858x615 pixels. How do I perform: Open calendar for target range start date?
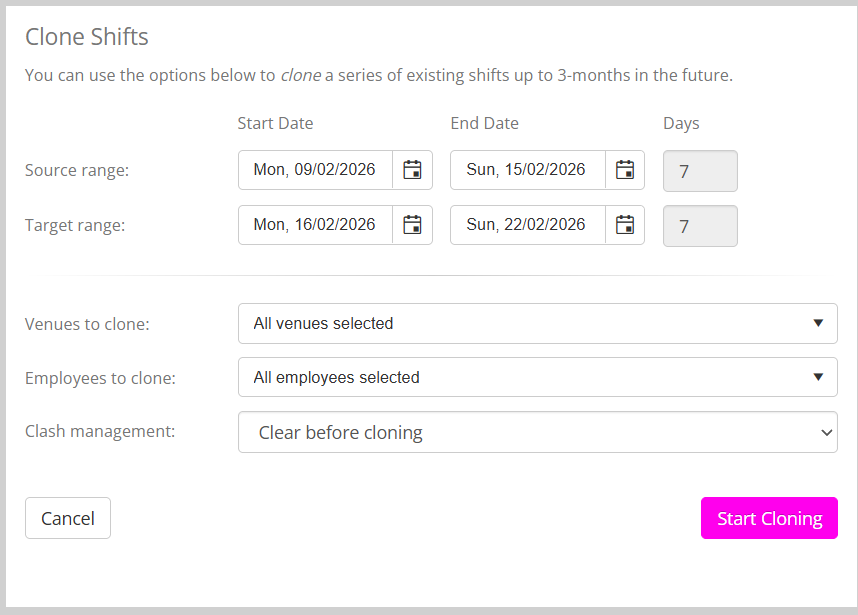pyautogui.click(x=412, y=225)
